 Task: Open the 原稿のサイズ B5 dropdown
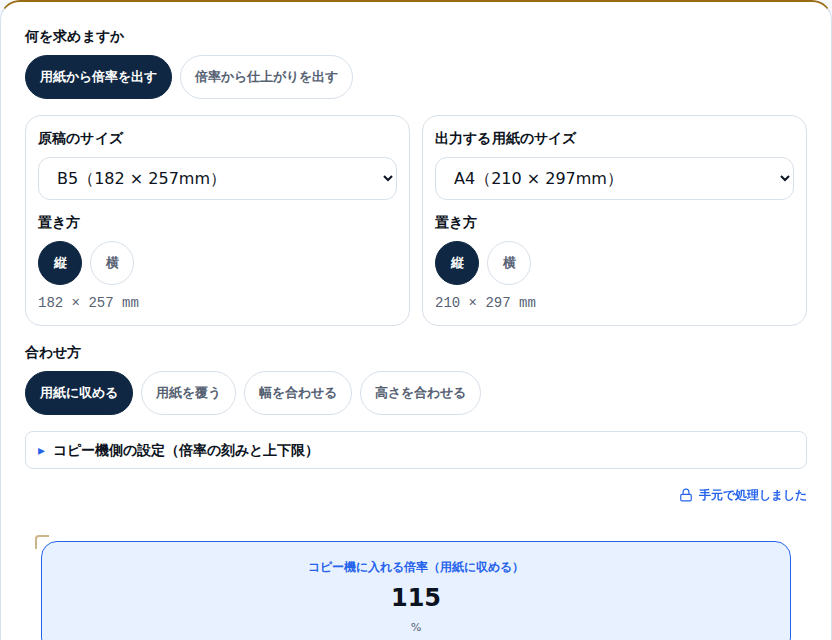click(x=217, y=178)
